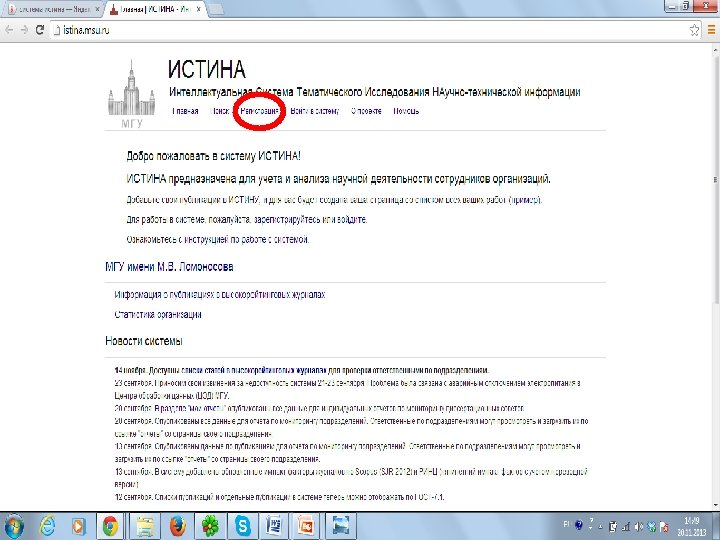
Task: Close the Yandex search results tab
Action: pyautogui.click(x=97, y=9)
